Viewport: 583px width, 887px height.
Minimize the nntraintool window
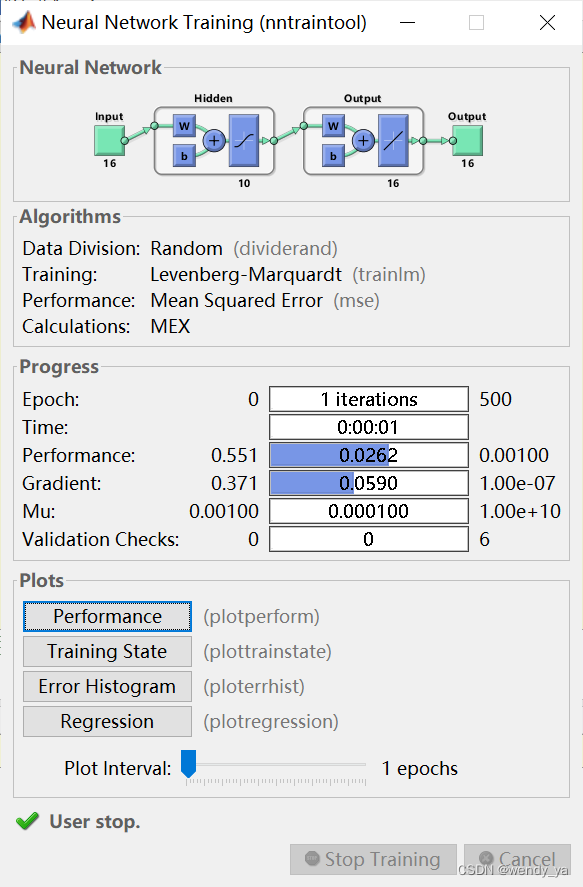click(x=407, y=23)
